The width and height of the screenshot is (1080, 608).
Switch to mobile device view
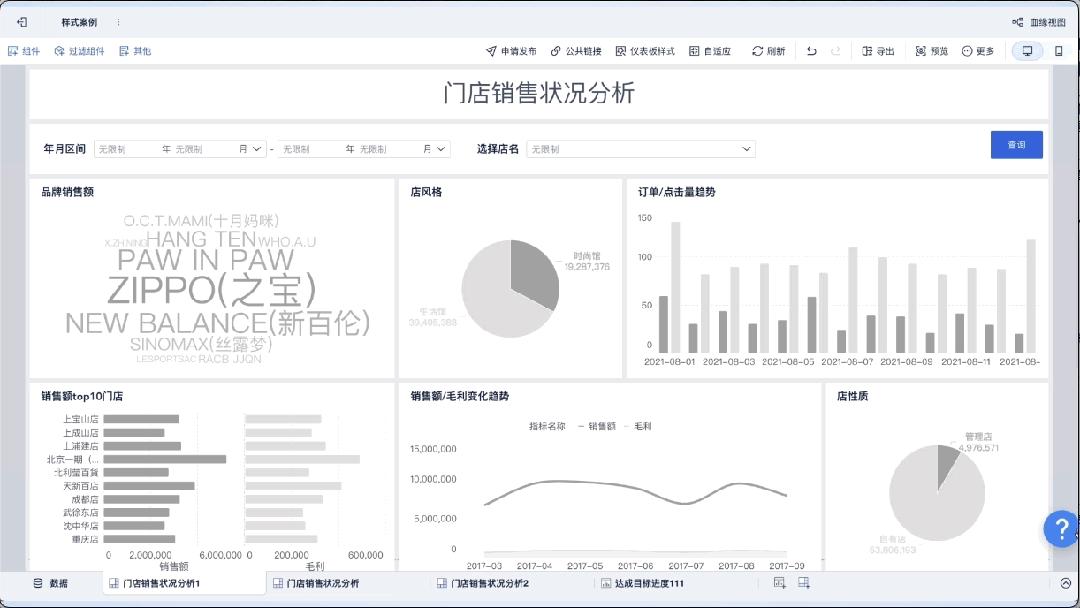[x=1061, y=50]
